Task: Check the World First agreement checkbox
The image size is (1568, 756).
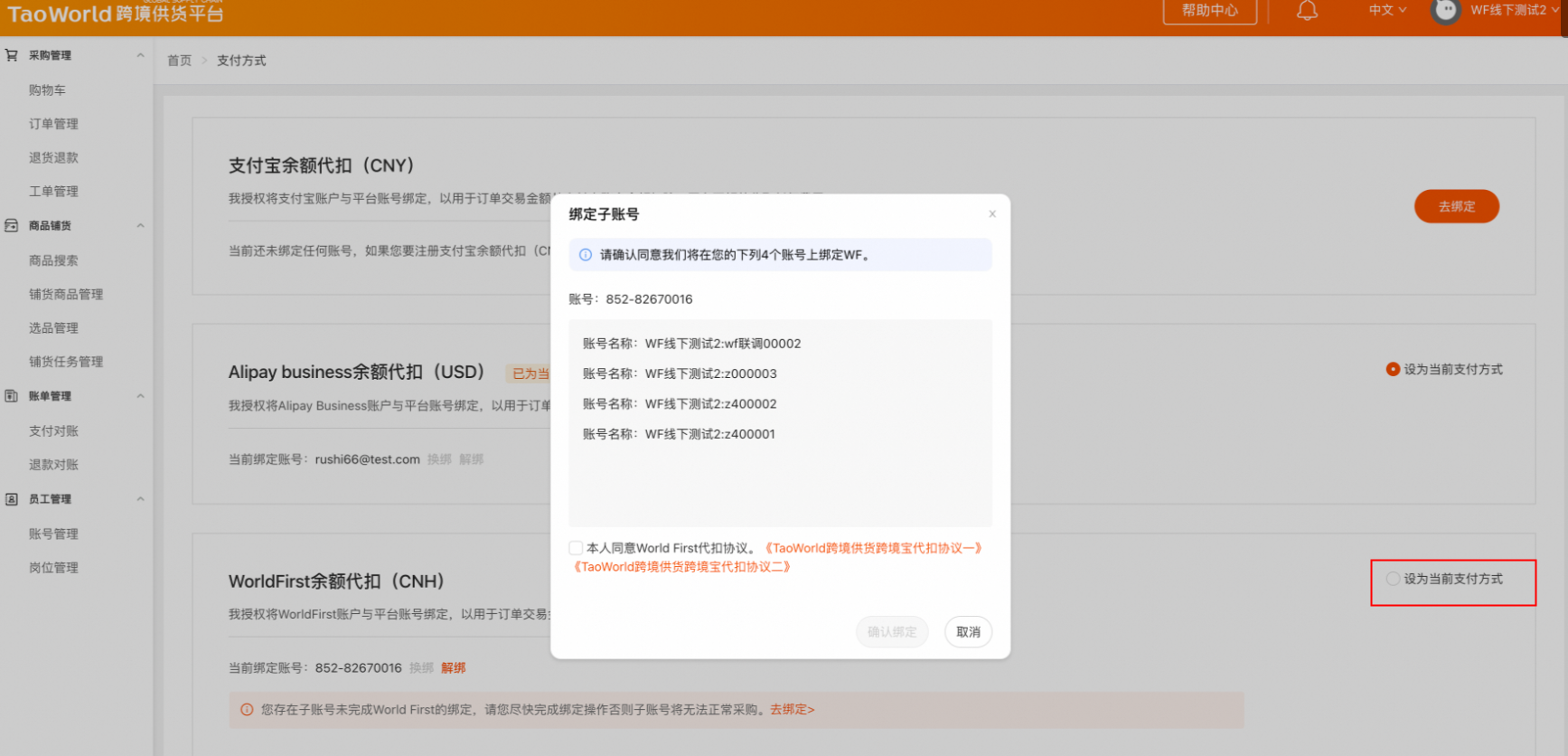Action: 576,548
